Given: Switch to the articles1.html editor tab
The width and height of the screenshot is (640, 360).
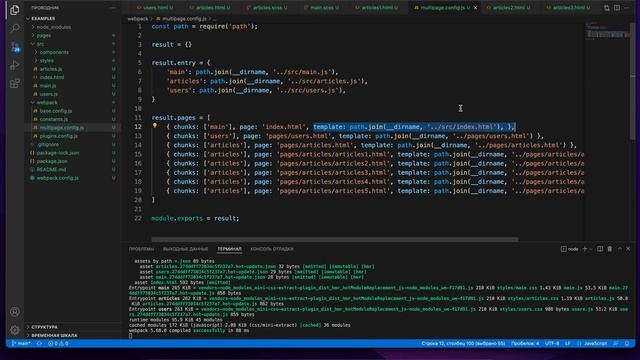Looking at the screenshot, I should 377,8.
